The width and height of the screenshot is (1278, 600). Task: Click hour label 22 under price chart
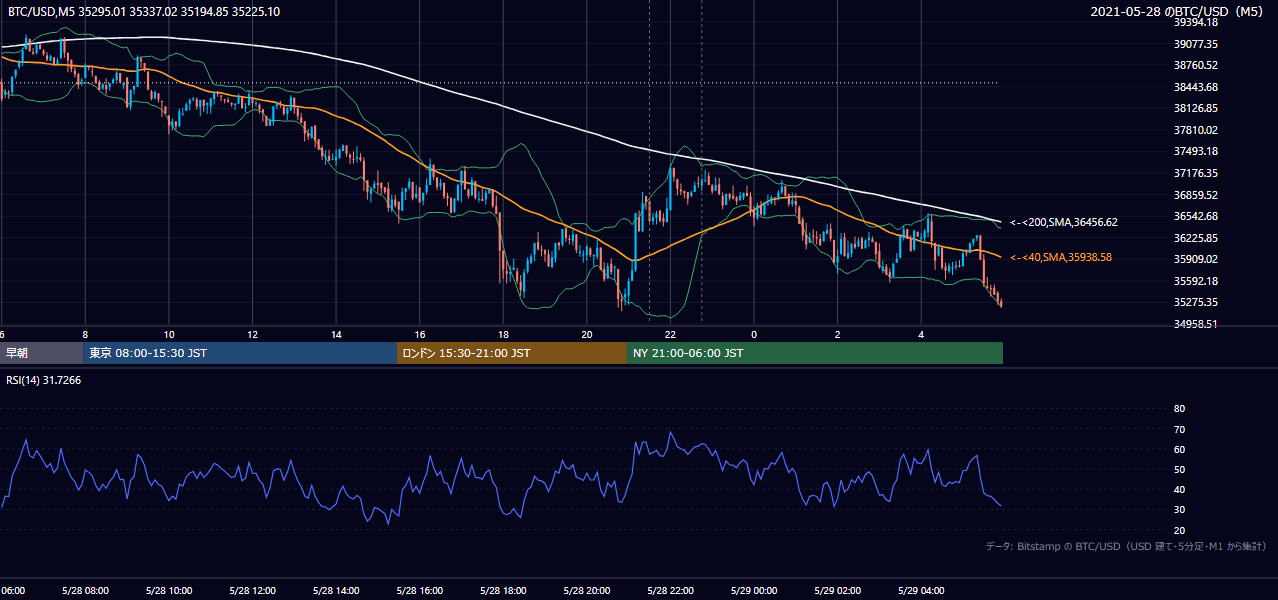point(670,334)
